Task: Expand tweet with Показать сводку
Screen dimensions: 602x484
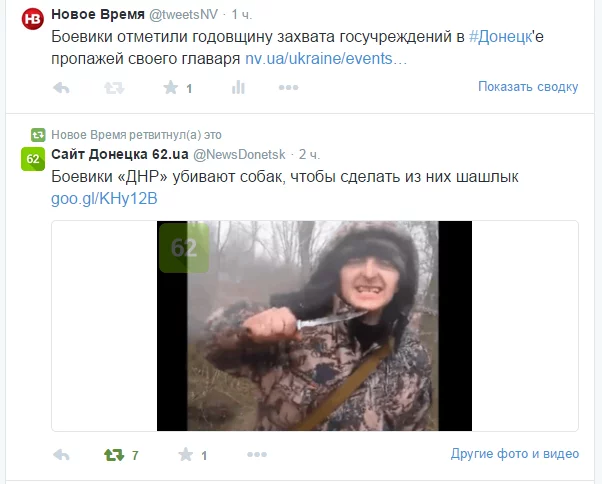Action: click(528, 87)
